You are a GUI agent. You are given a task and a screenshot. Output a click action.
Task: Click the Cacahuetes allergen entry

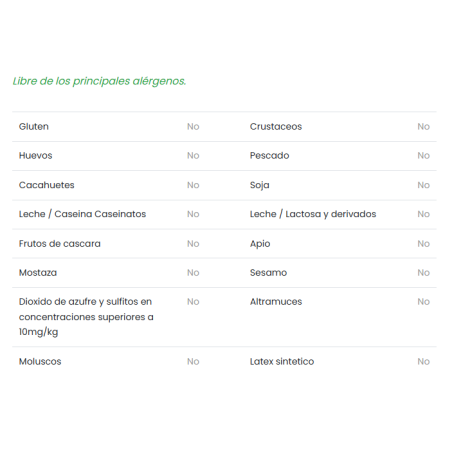[x=47, y=185]
